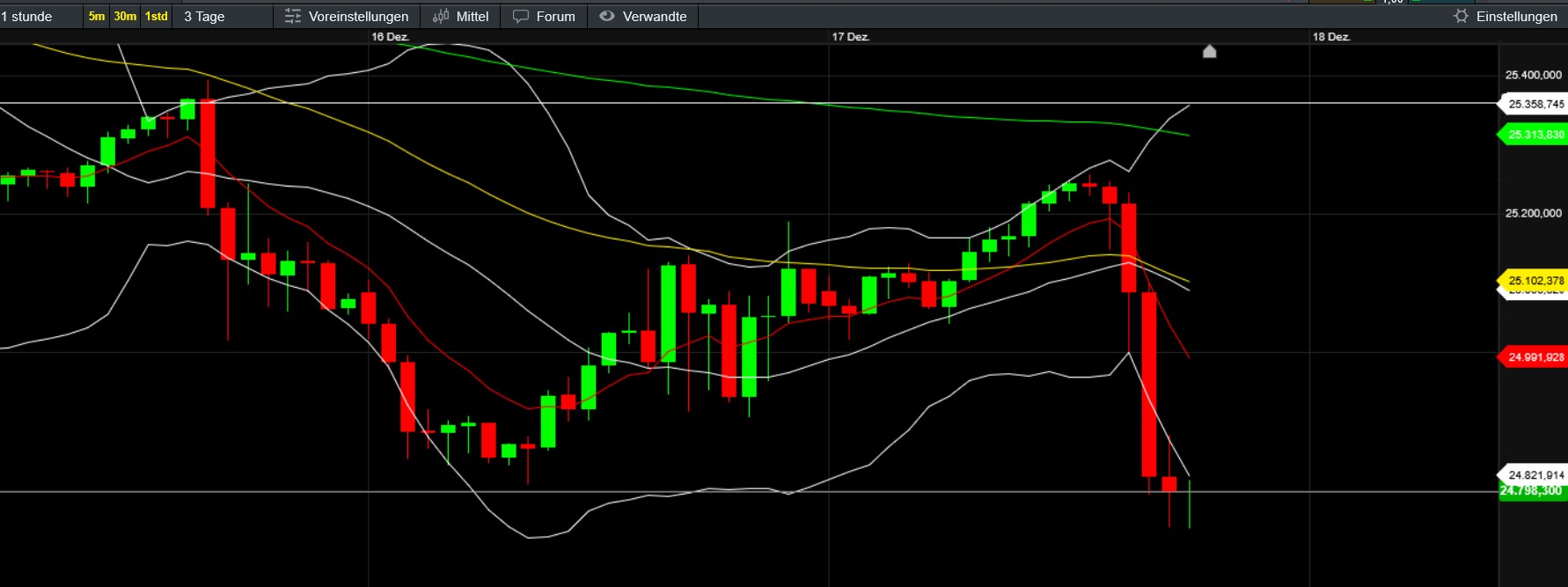The width and height of the screenshot is (1568, 587).
Task: Switch to the 30m timeframe
Action: 125,17
